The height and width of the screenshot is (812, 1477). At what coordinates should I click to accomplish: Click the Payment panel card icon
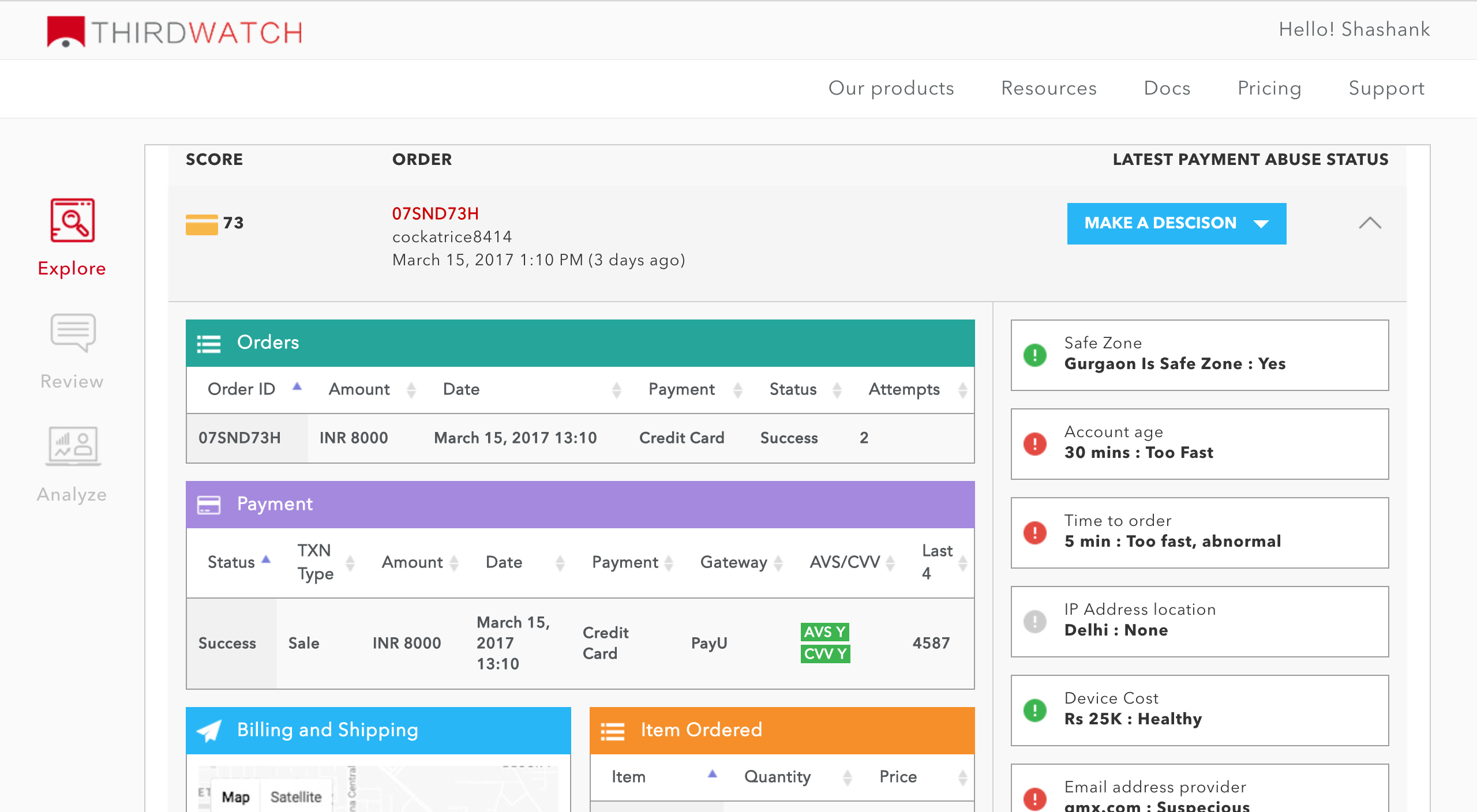click(x=209, y=505)
